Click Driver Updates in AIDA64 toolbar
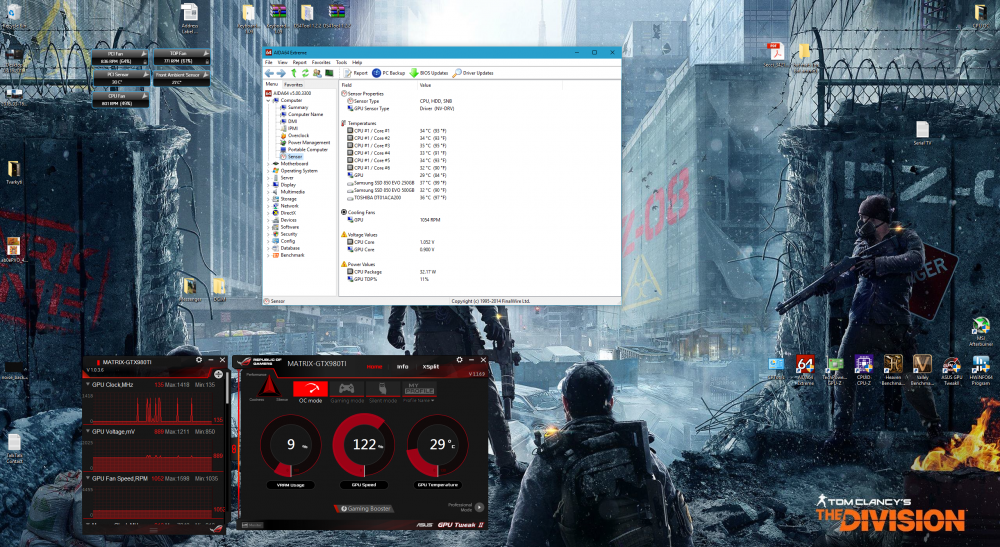Screen dimensions: 1000x547 pyautogui.click(x=473, y=73)
